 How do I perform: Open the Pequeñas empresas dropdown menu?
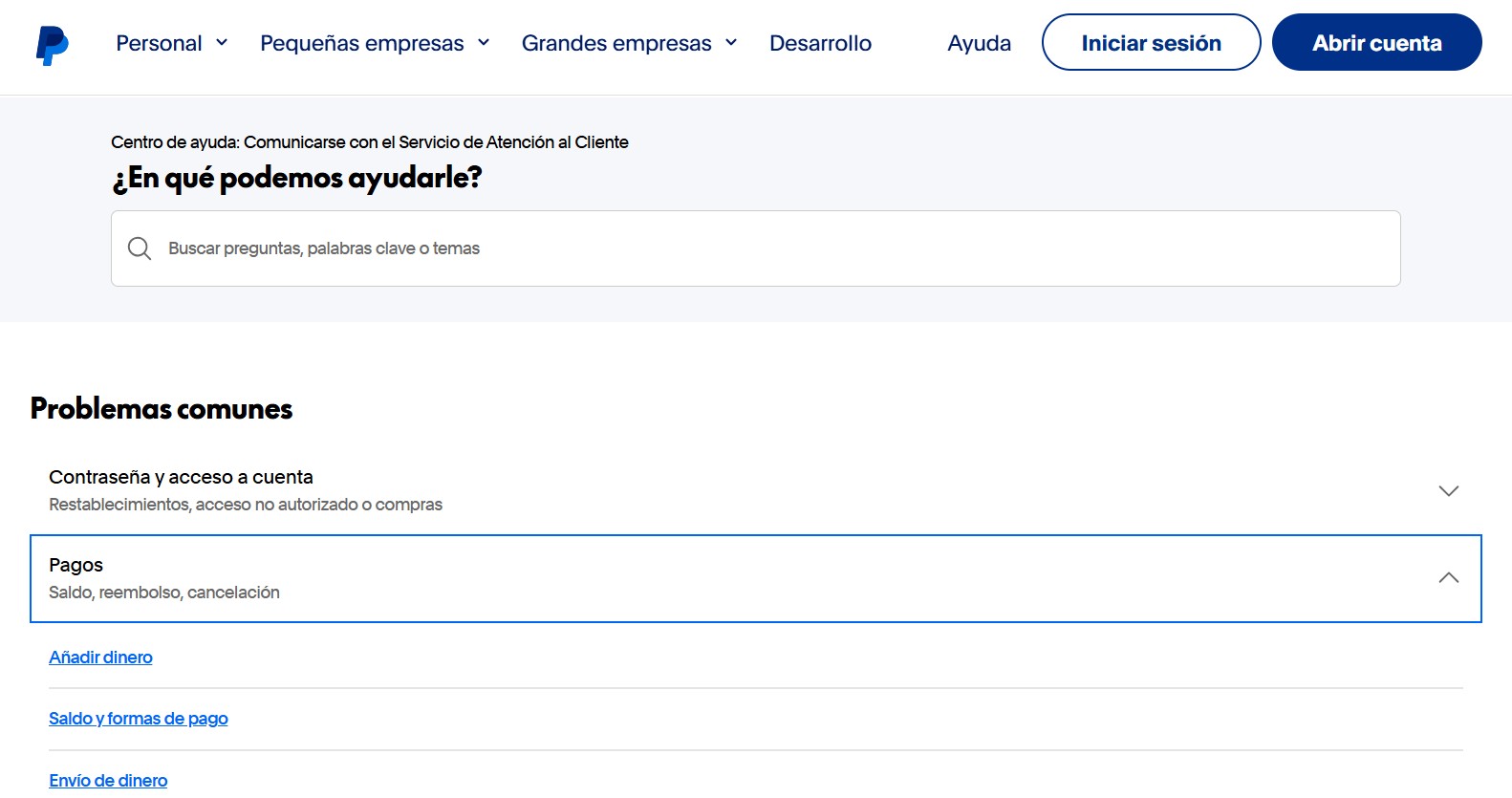coord(375,43)
